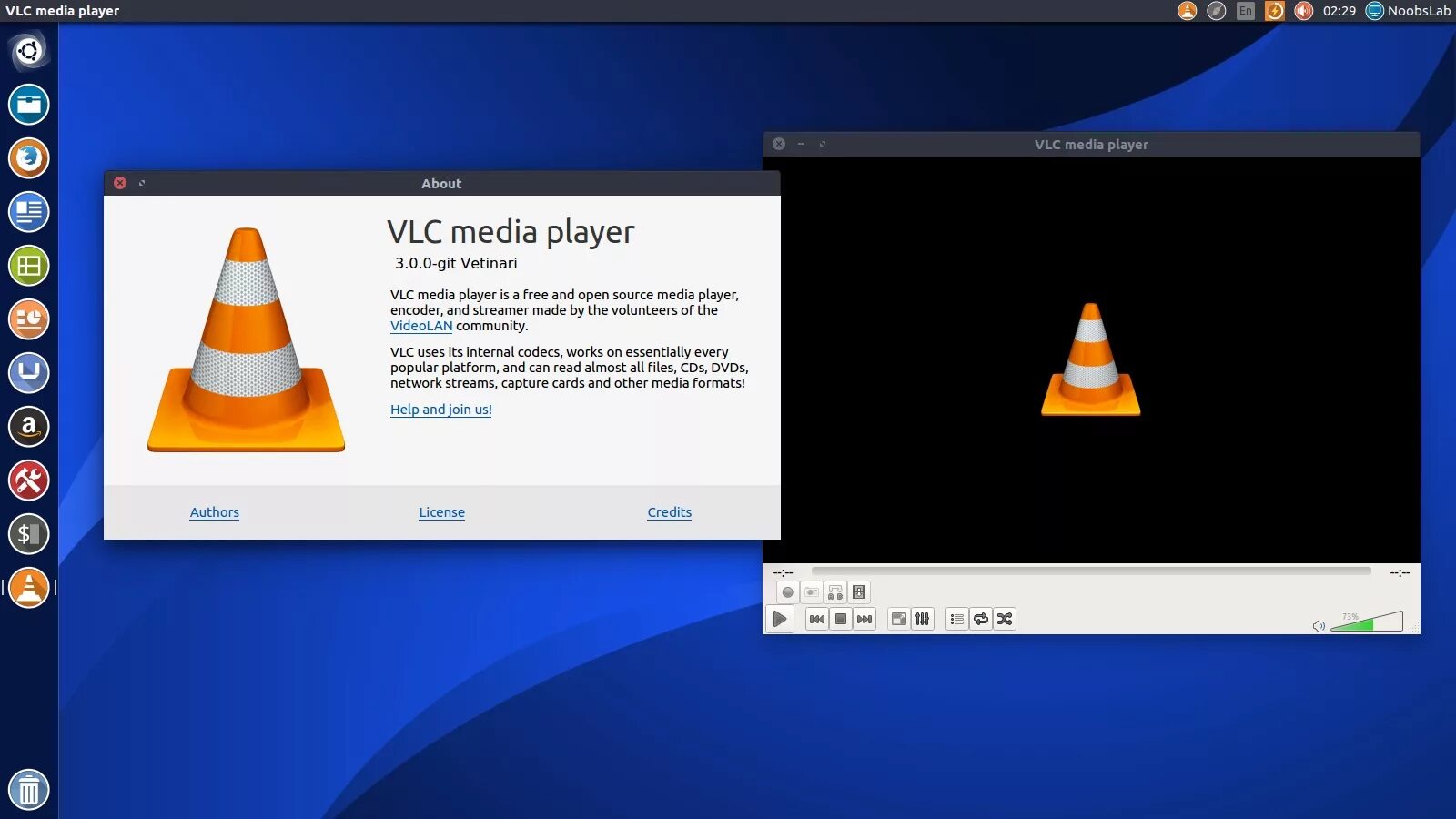Image resolution: width=1456 pixels, height=819 pixels.
Task: Click the orange power indicator icon
Action: click(x=1275, y=11)
